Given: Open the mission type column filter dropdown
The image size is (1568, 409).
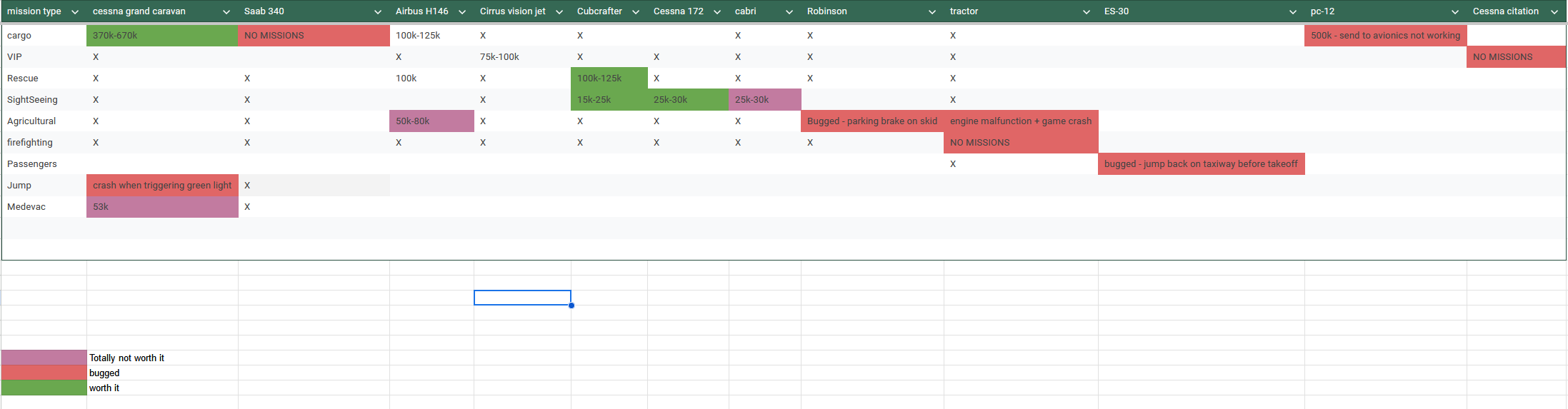Looking at the screenshot, I should pyautogui.click(x=74, y=12).
